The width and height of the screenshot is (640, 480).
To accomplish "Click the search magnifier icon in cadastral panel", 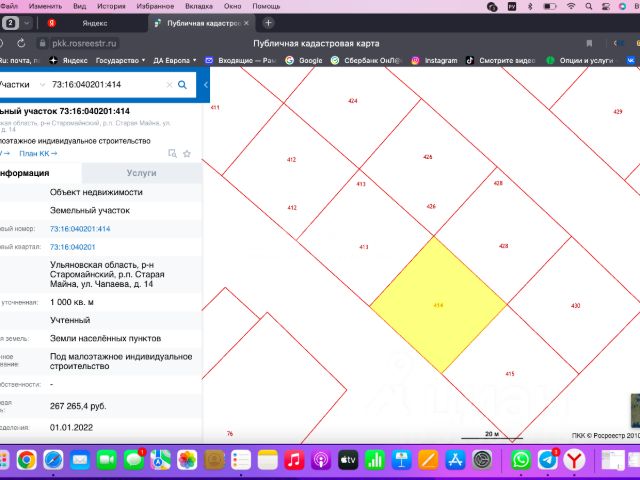I will (x=182, y=84).
